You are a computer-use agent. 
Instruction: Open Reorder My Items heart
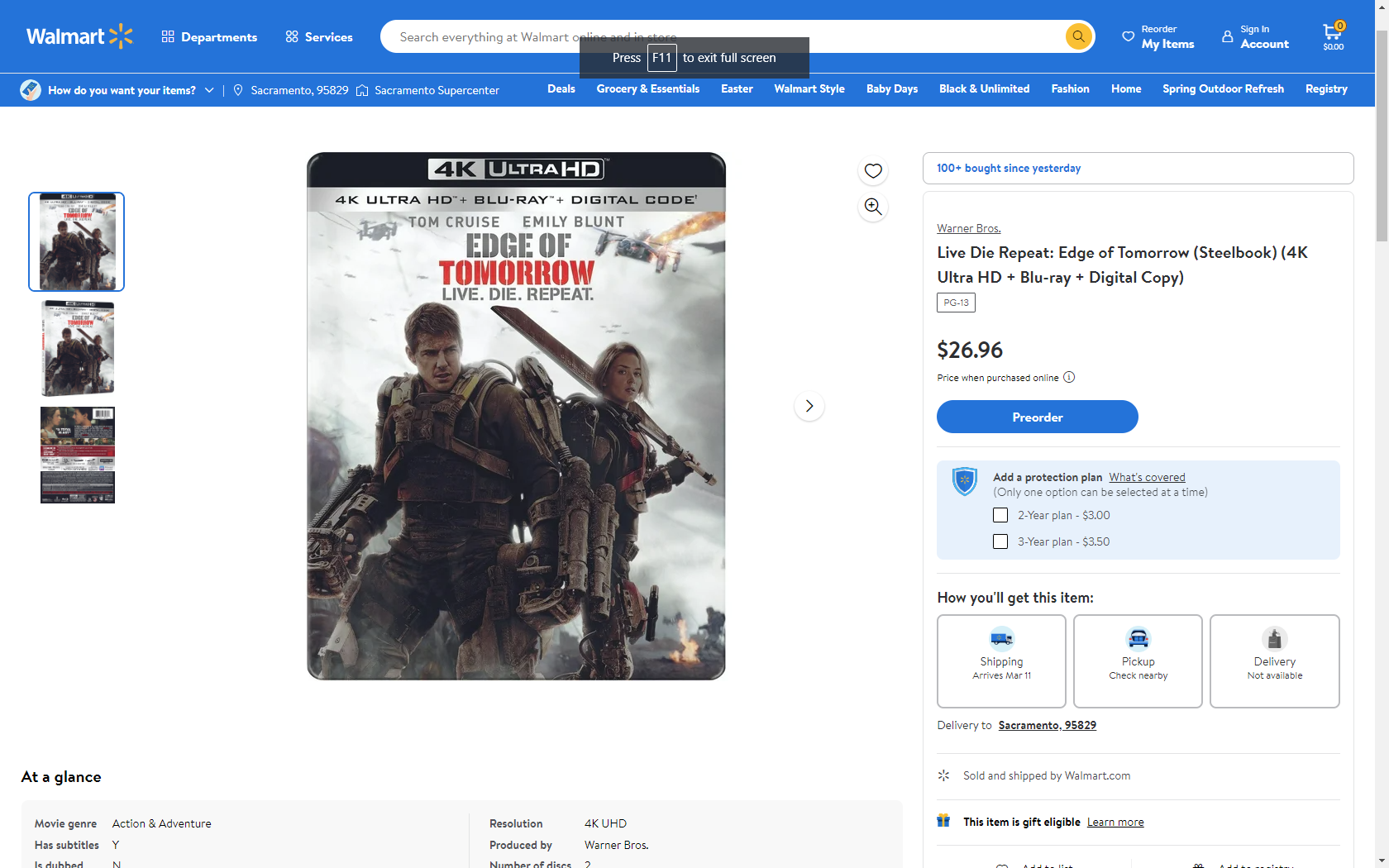1157,36
